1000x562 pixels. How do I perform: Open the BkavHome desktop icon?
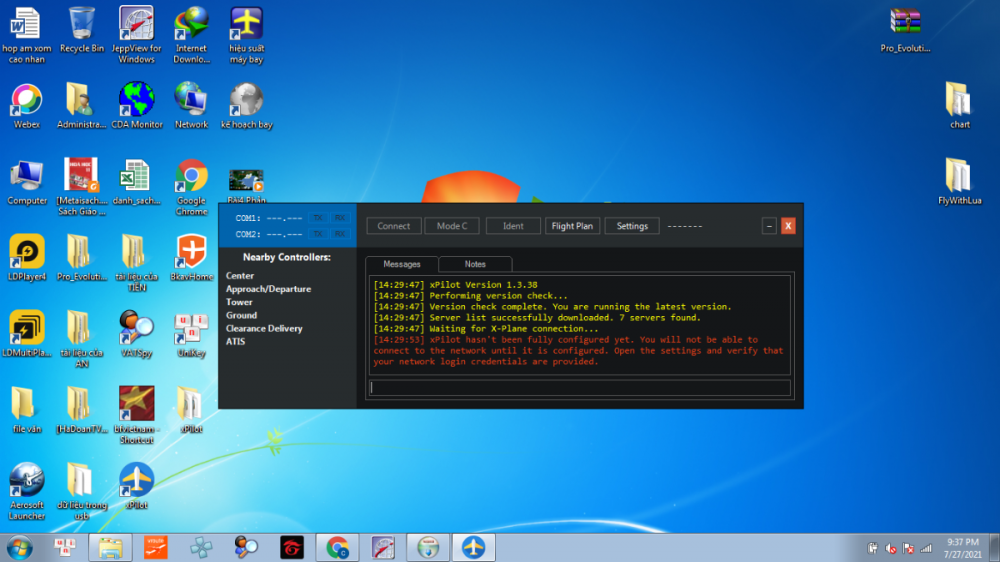click(x=191, y=253)
